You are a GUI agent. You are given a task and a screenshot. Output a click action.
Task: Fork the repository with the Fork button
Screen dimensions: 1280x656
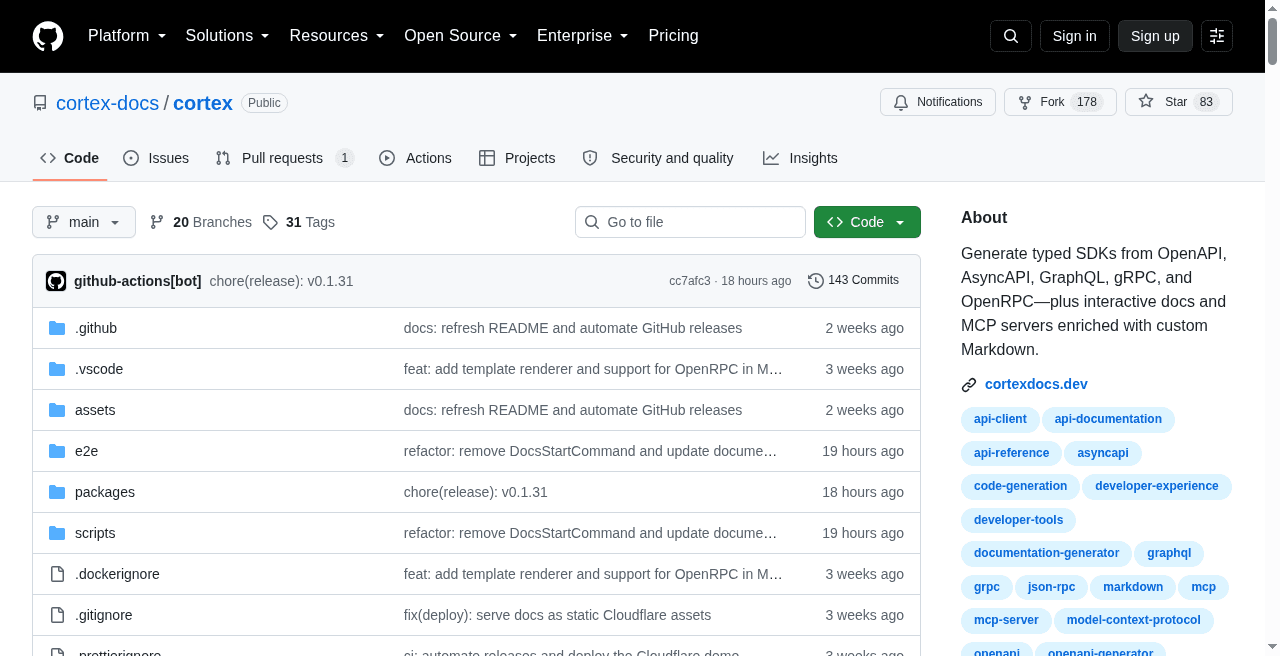tap(1060, 102)
